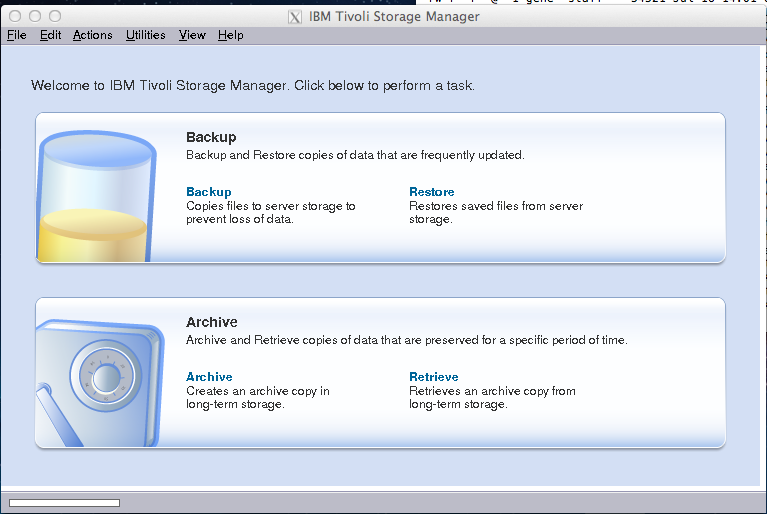The image size is (767, 514).
Task: Zoom the window using the third title button
Action: 55,17
